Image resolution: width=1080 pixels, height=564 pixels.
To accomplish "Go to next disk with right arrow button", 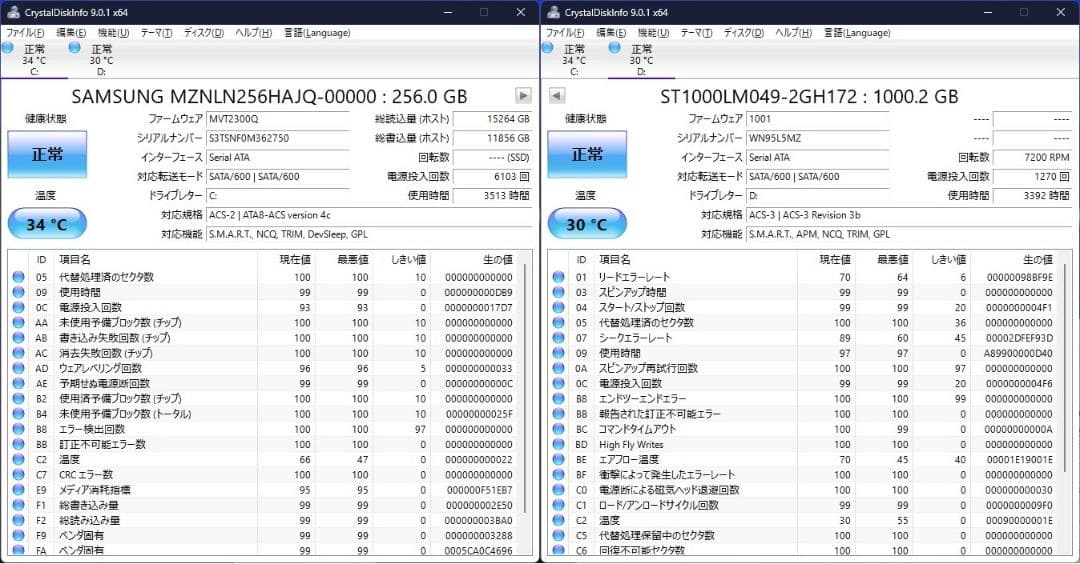I will pyautogui.click(x=523, y=96).
